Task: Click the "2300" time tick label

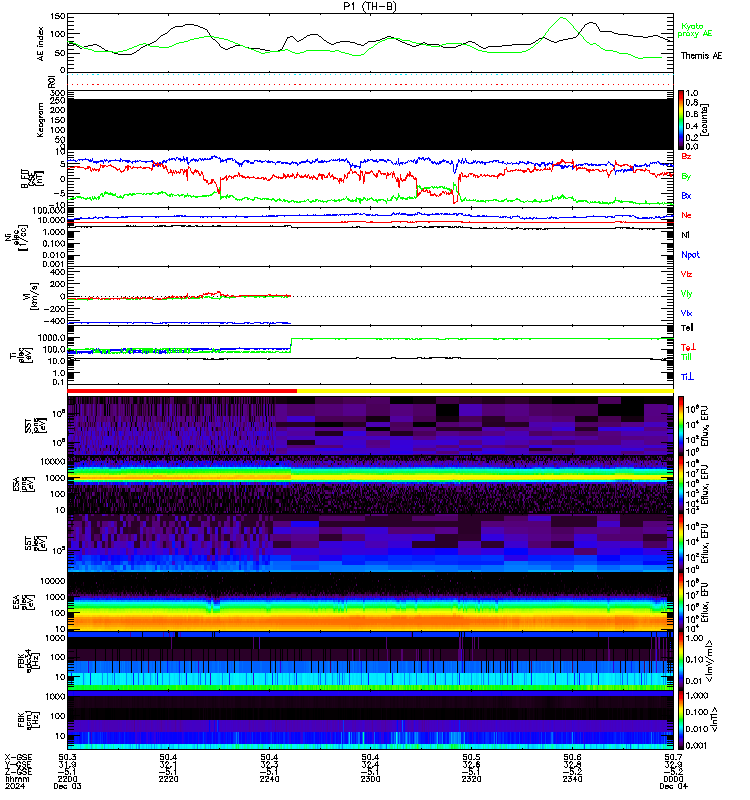Action: [x=370, y=779]
